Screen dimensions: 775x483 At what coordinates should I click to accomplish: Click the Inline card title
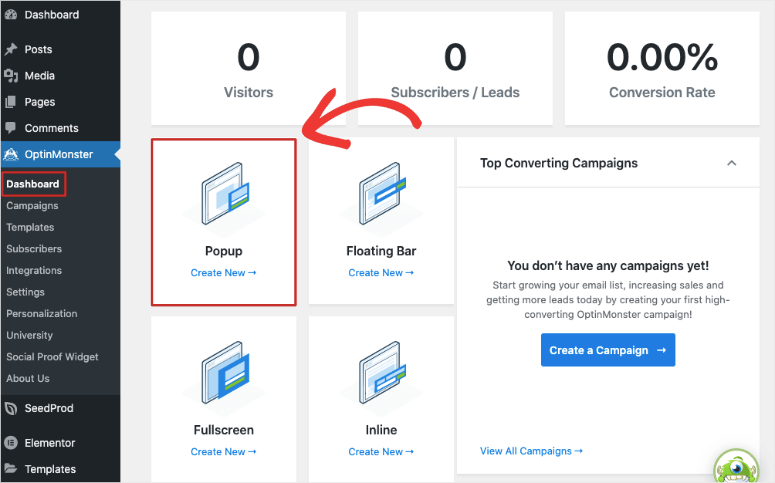pos(381,430)
